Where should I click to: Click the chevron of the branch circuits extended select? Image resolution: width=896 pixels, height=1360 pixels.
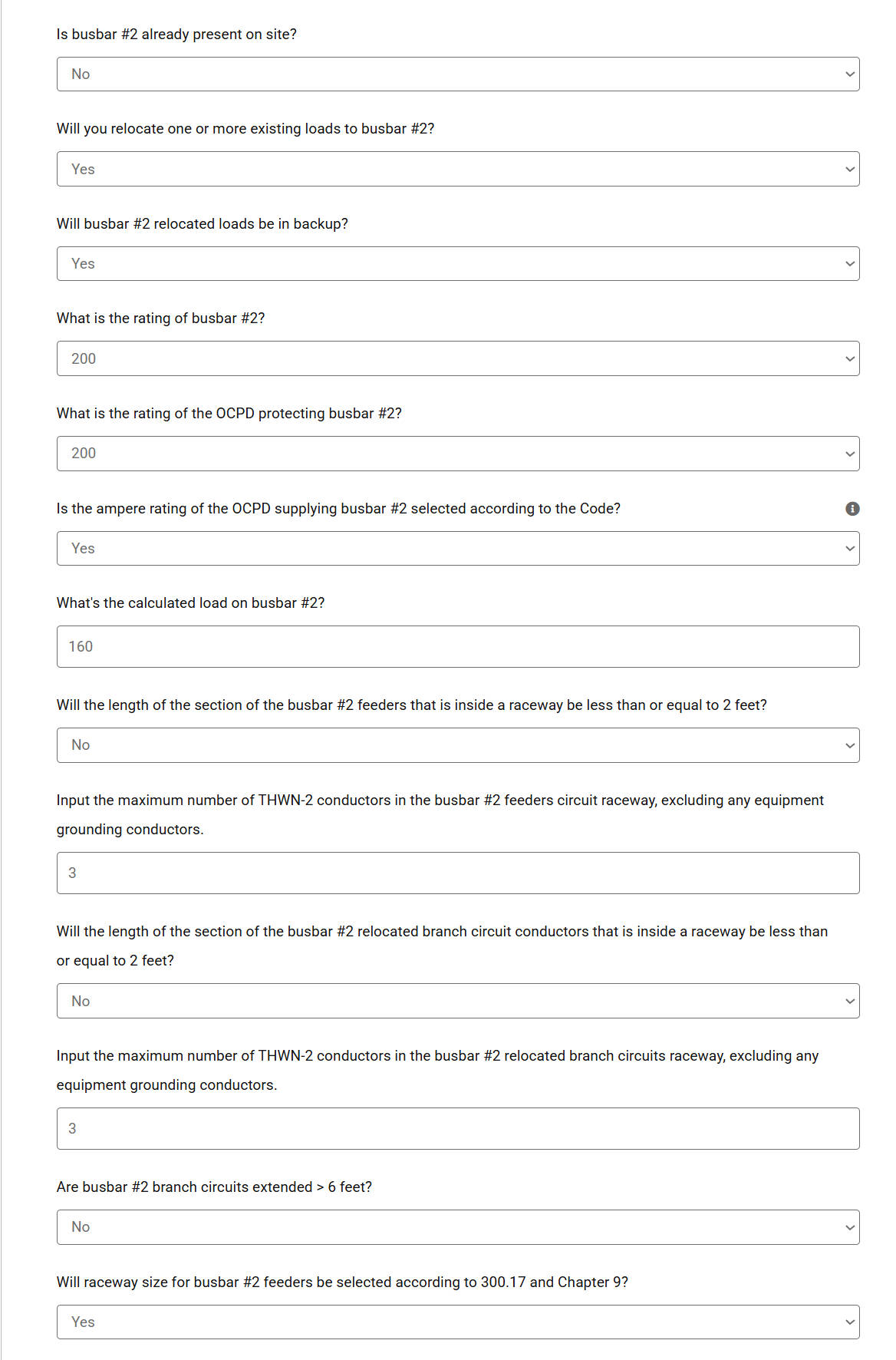point(849,1228)
